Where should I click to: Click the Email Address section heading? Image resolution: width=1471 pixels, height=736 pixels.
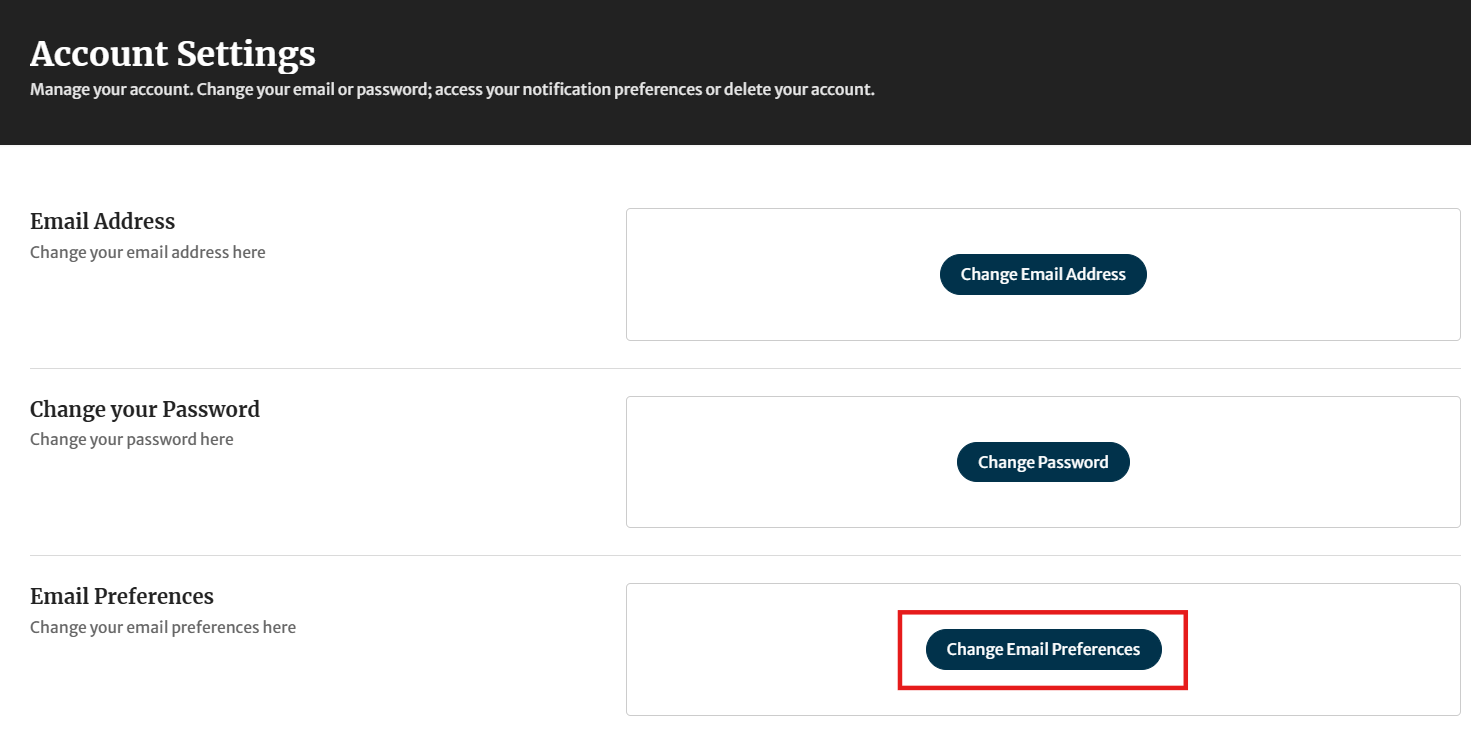pyautogui.click(x=102, y=221)
